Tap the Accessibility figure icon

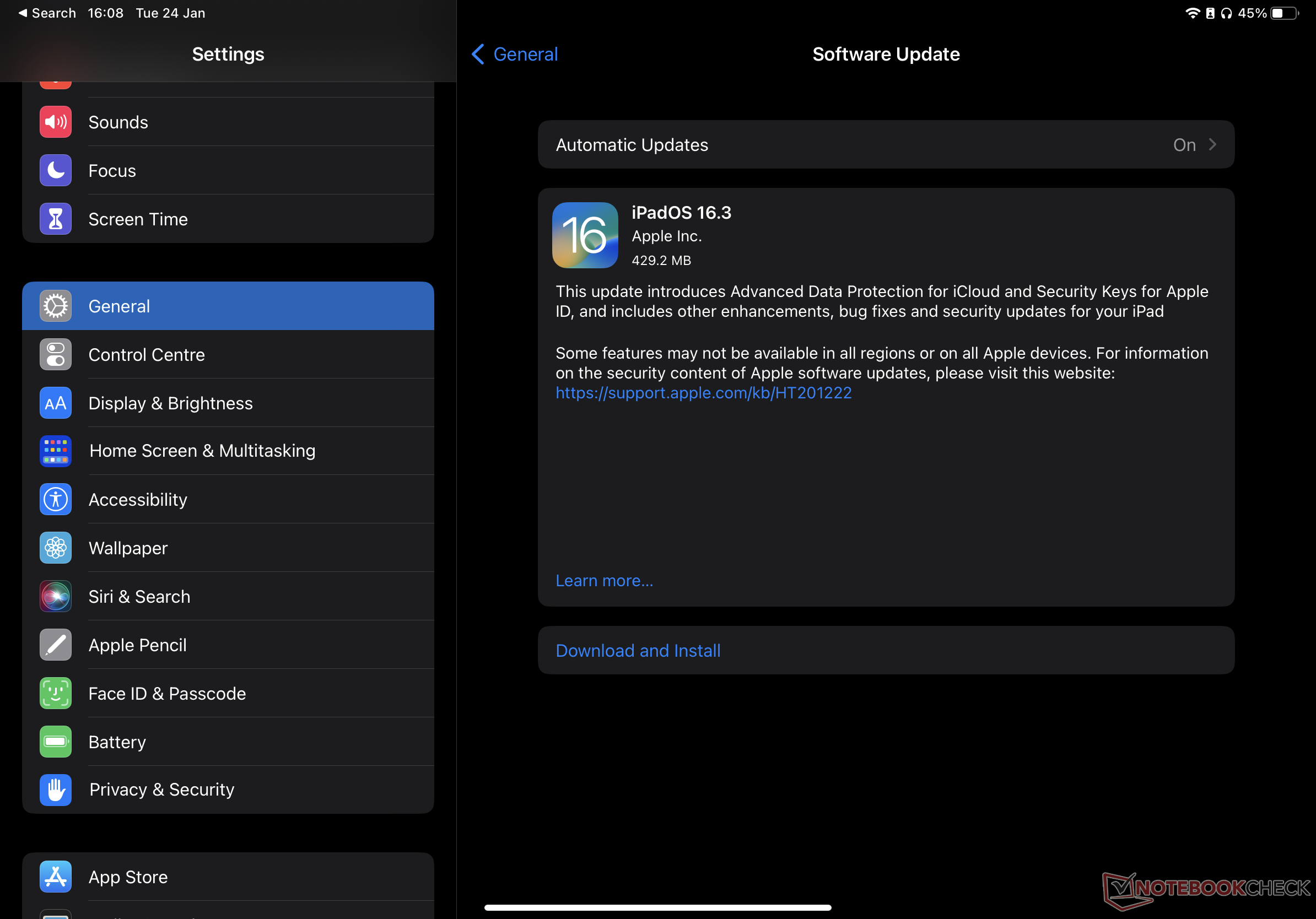[x=56, y=500]
